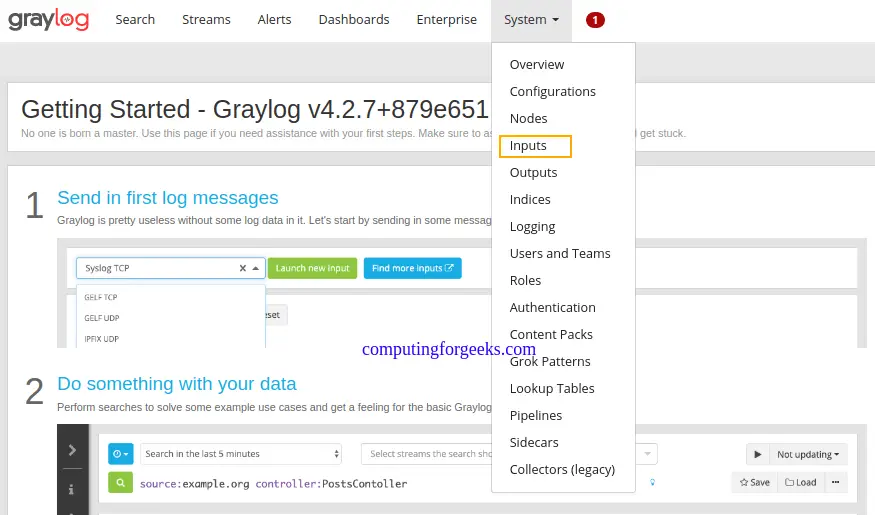Select Content Packs entry
This screenshot has height=515, width=875.
551,335
